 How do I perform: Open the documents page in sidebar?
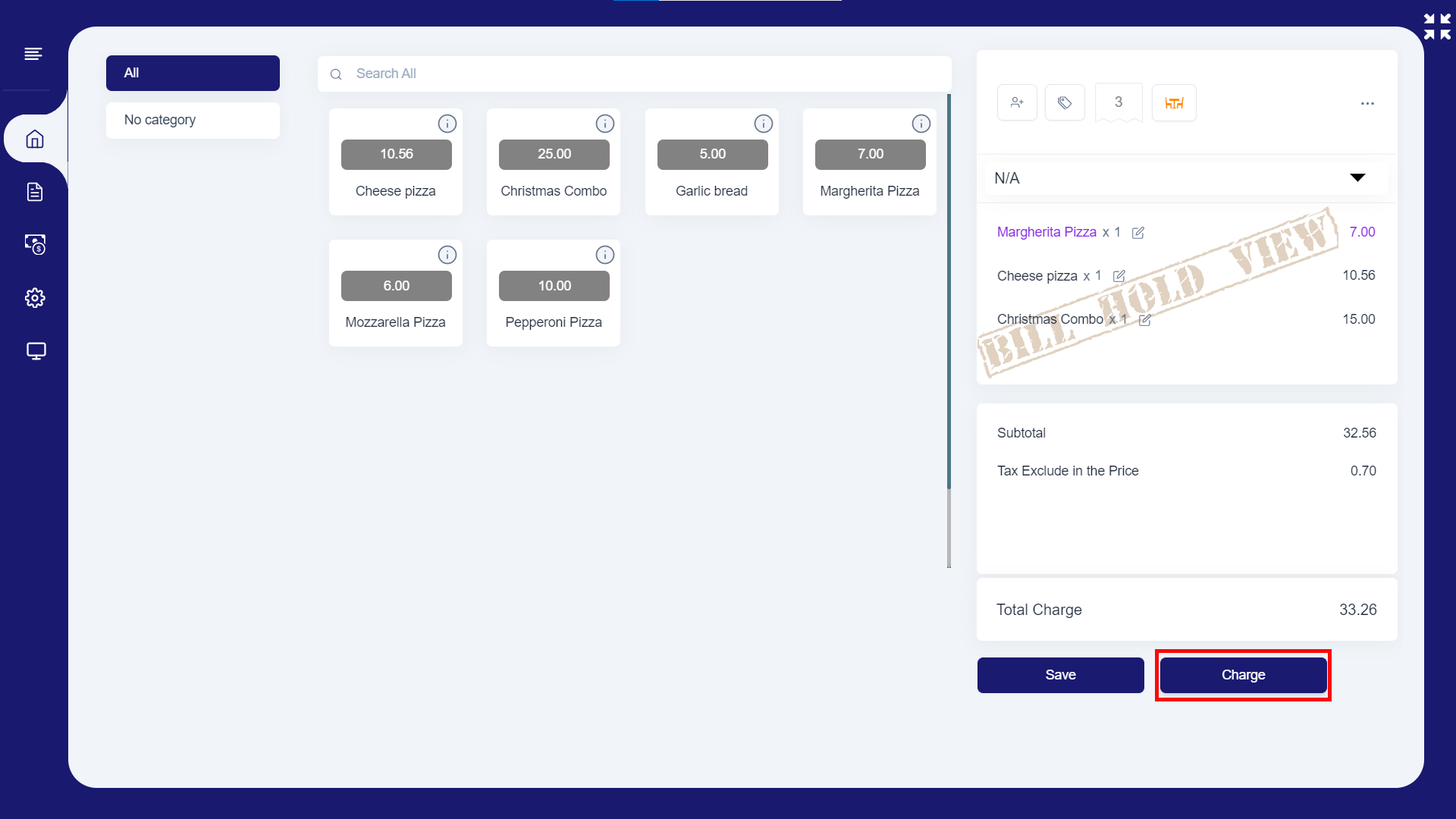point(35,192)
